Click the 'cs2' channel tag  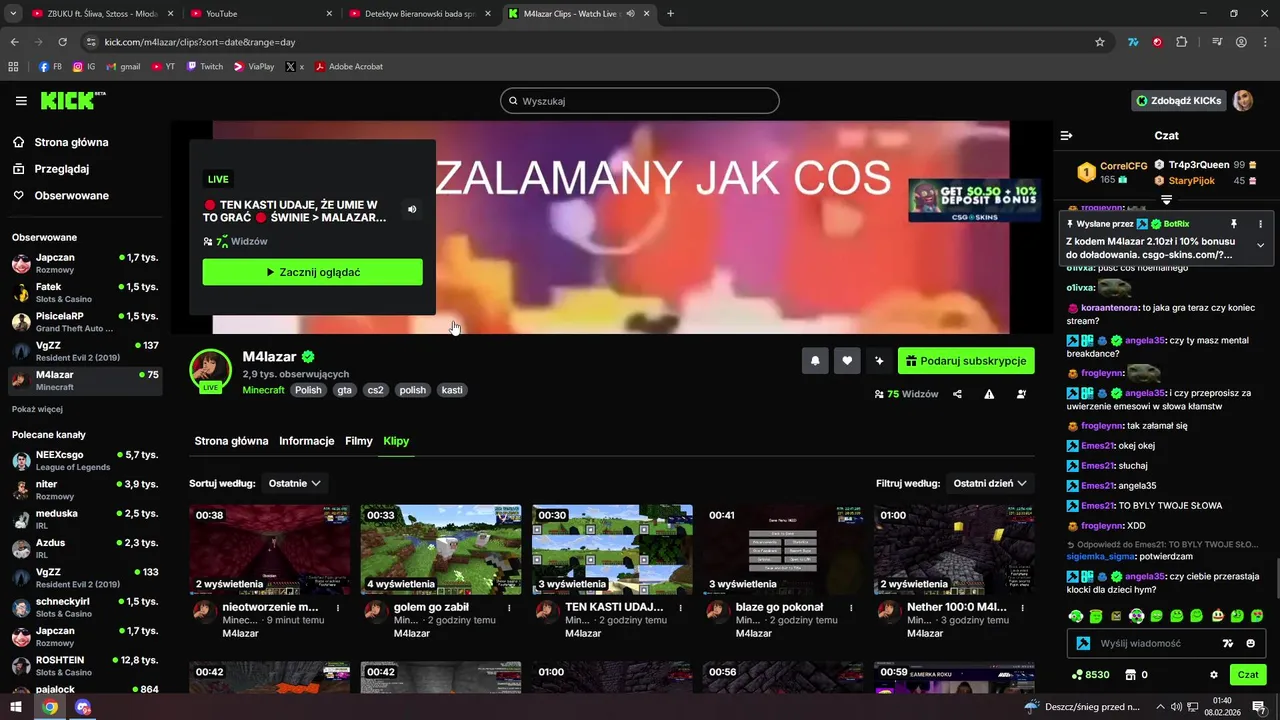[376, 390]
